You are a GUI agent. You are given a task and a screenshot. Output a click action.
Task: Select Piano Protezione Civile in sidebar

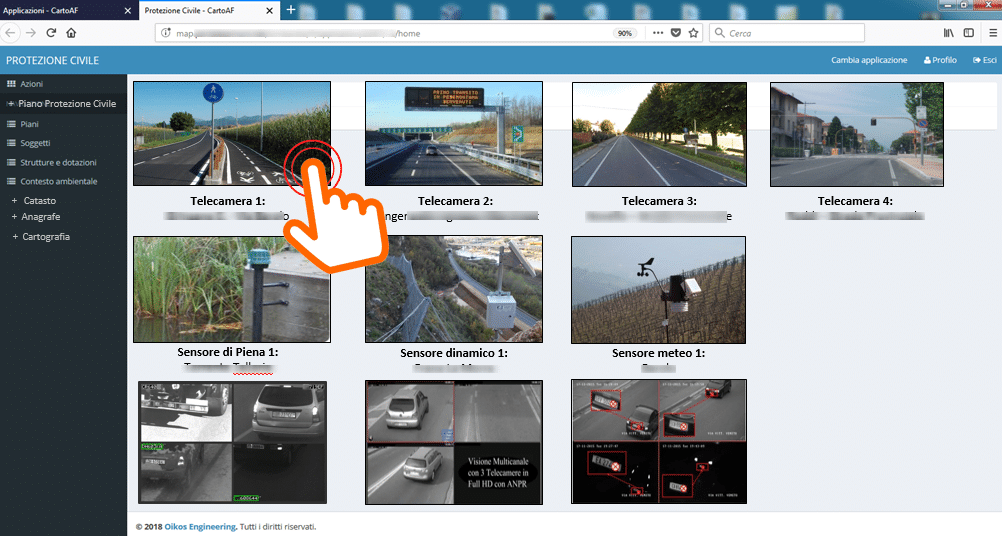click(x=63, y=103)
